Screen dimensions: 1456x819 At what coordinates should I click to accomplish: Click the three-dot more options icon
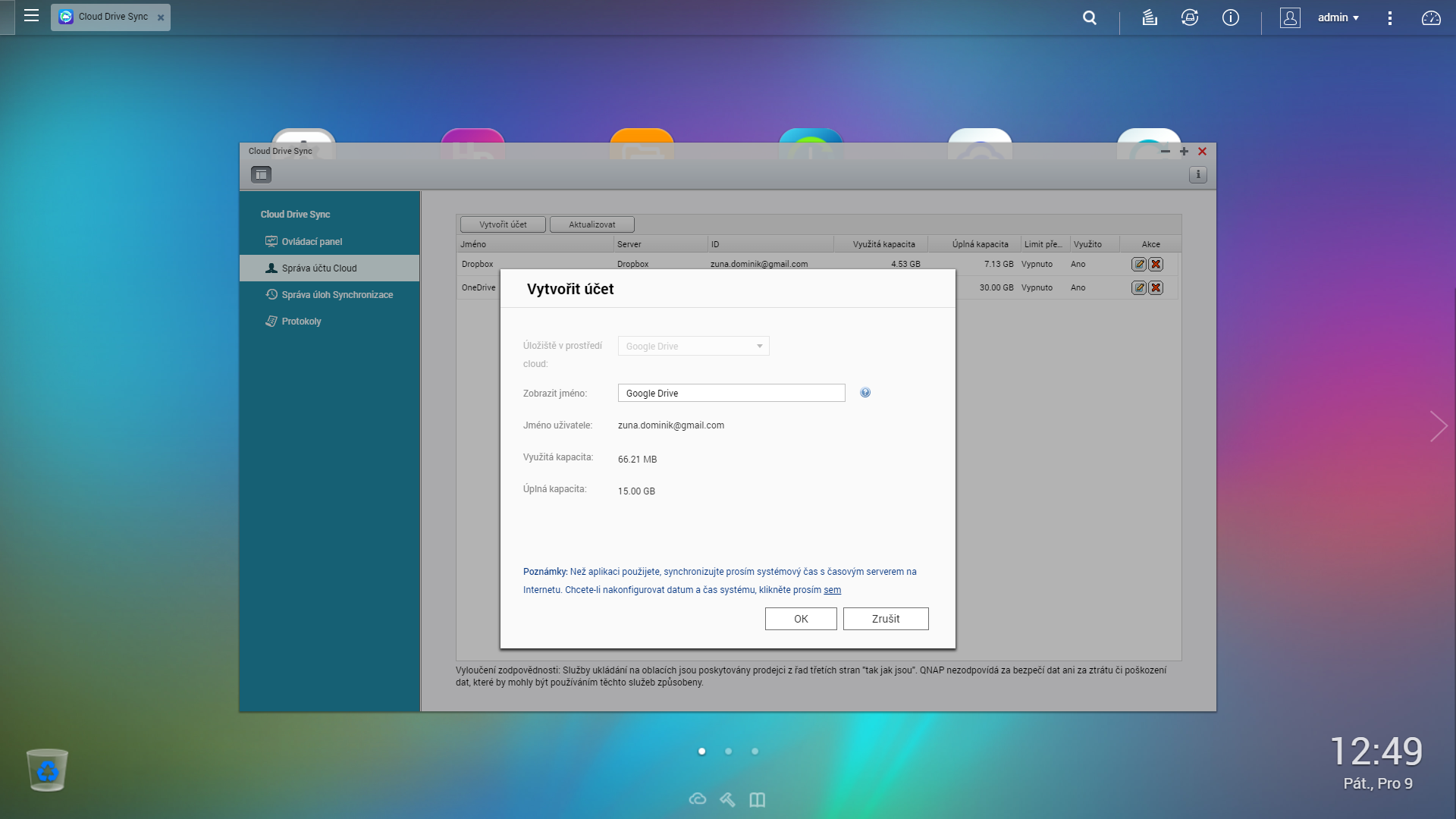pos(1390,17)
